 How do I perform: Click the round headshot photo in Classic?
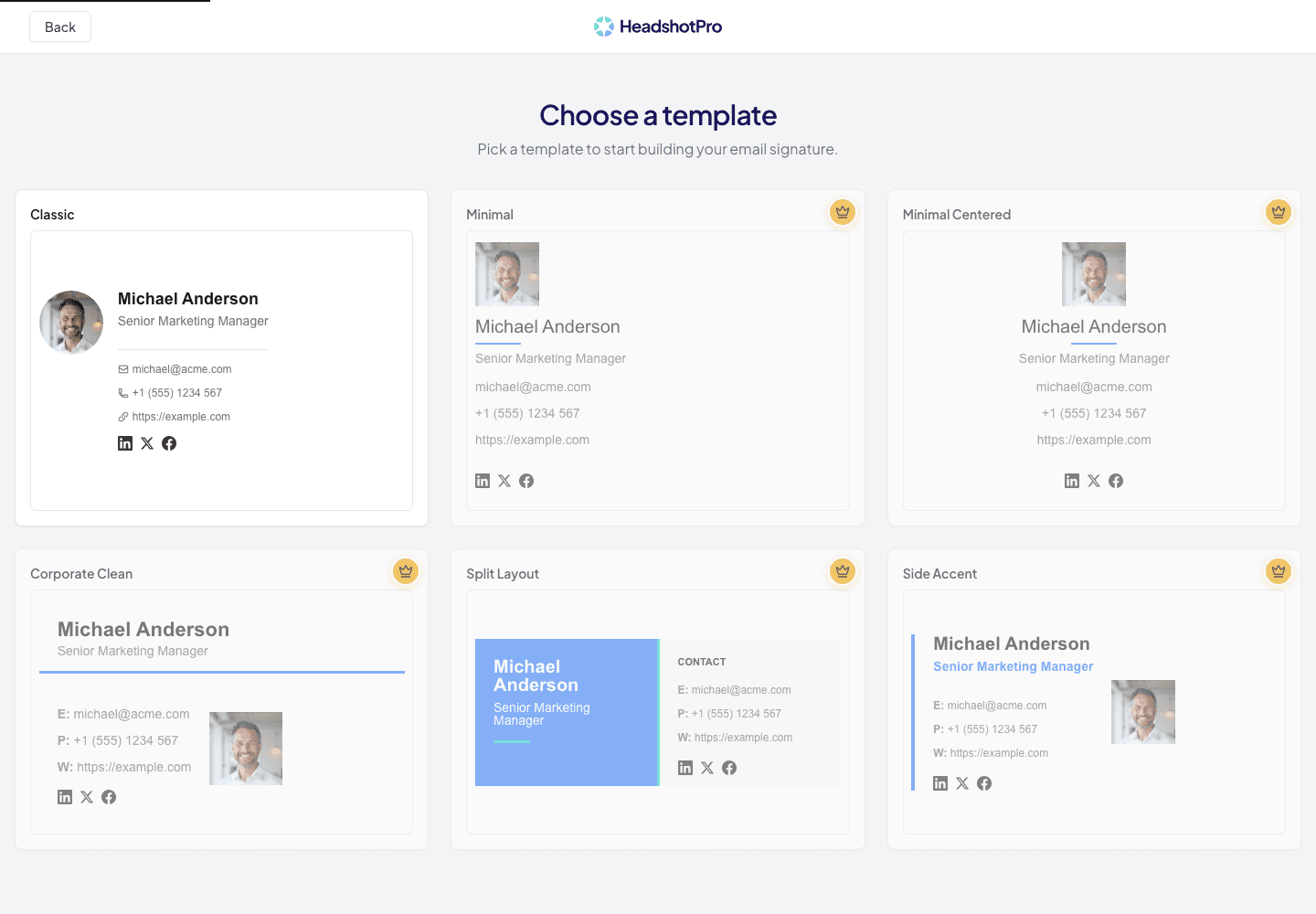point(71,323)
